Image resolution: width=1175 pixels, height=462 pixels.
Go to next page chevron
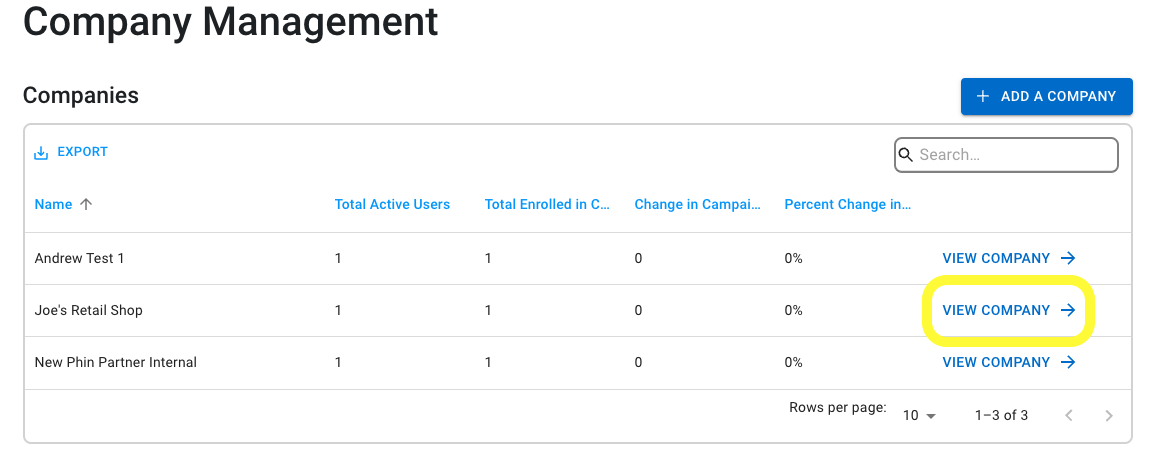1109,416
